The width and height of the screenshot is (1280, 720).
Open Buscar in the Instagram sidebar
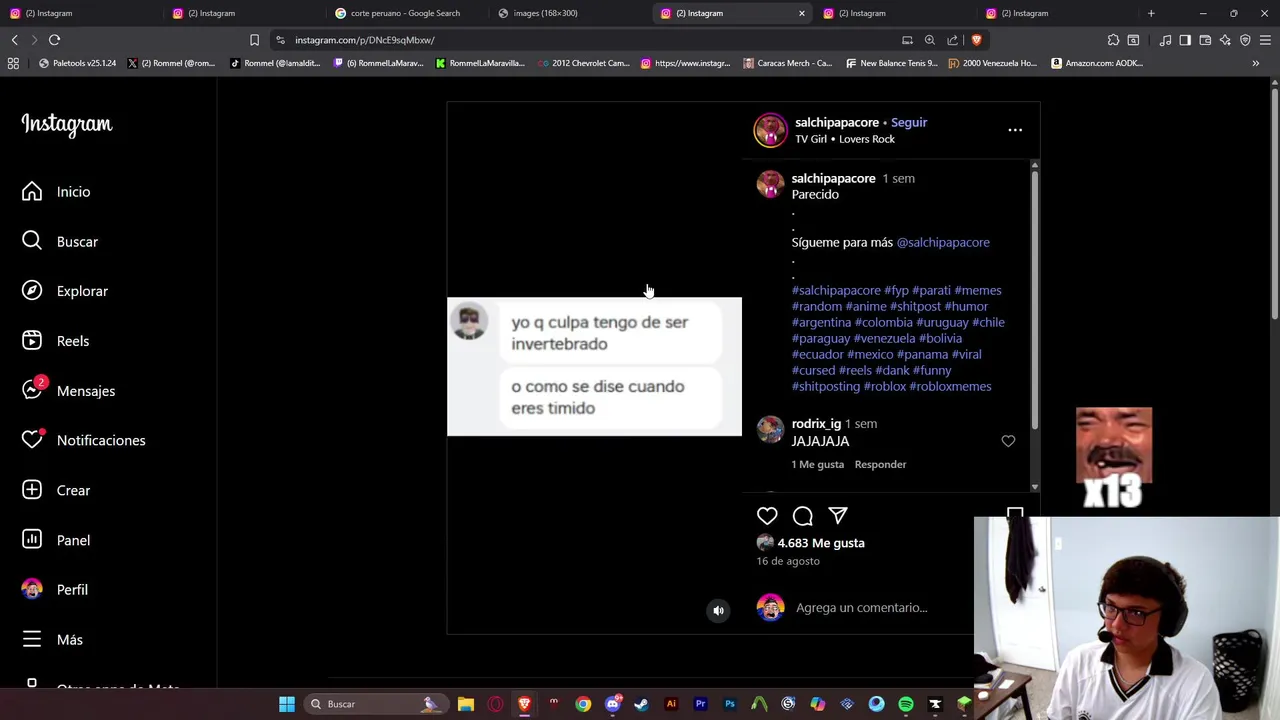coord(60,242)
